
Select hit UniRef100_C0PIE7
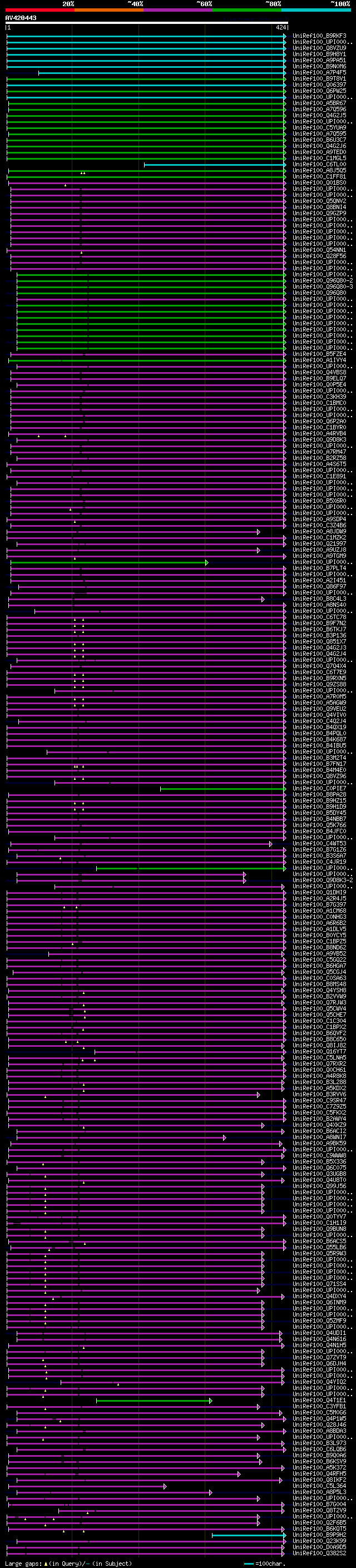(x=319, y=788)
